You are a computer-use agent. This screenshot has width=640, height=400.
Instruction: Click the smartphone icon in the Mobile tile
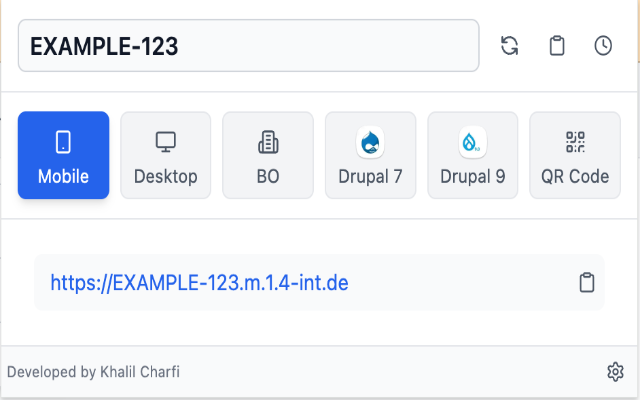pyautogui.click(x=63, y=142)
